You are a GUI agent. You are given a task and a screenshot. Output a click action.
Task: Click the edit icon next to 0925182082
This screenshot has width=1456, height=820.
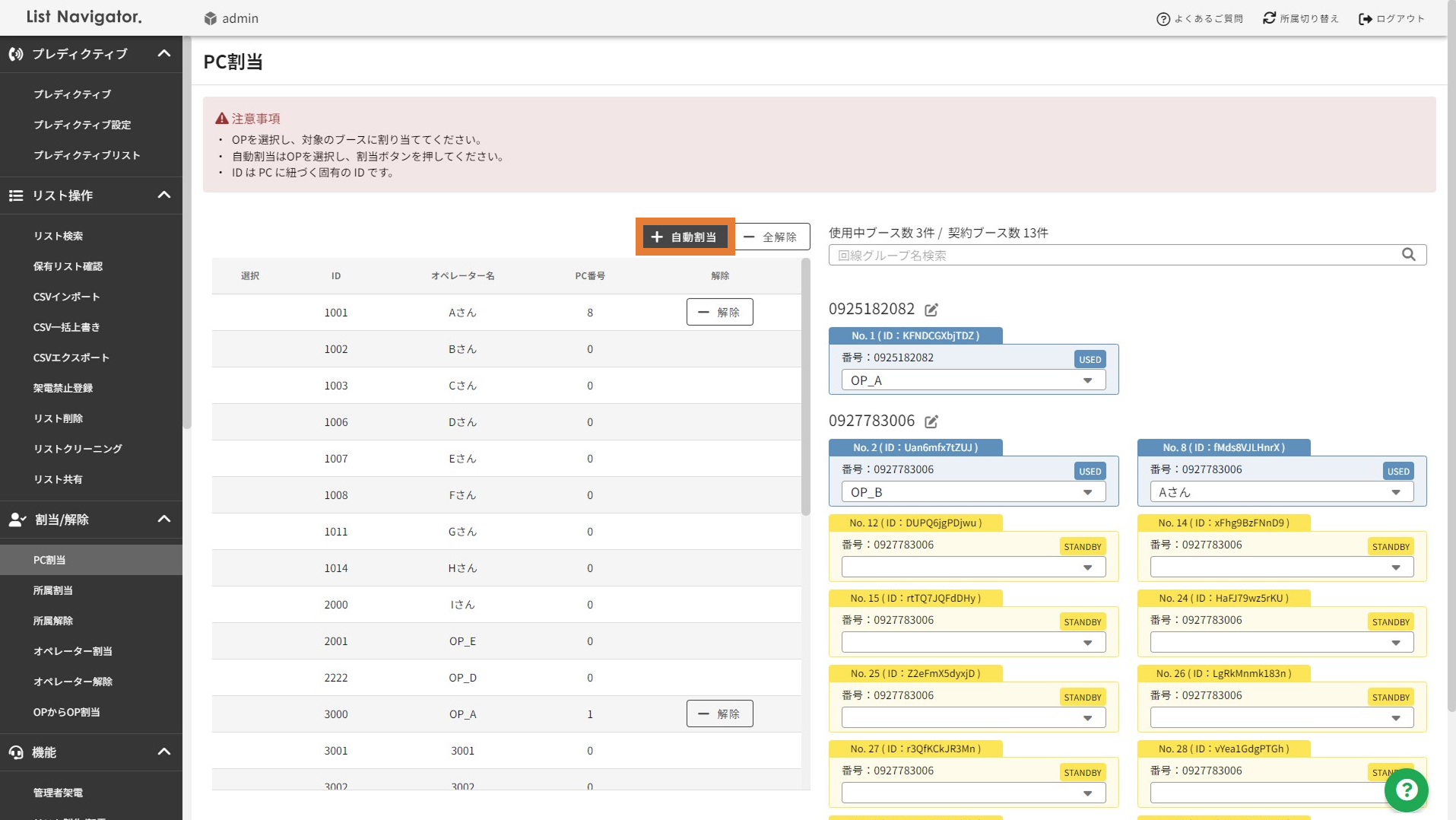[931, 310]
